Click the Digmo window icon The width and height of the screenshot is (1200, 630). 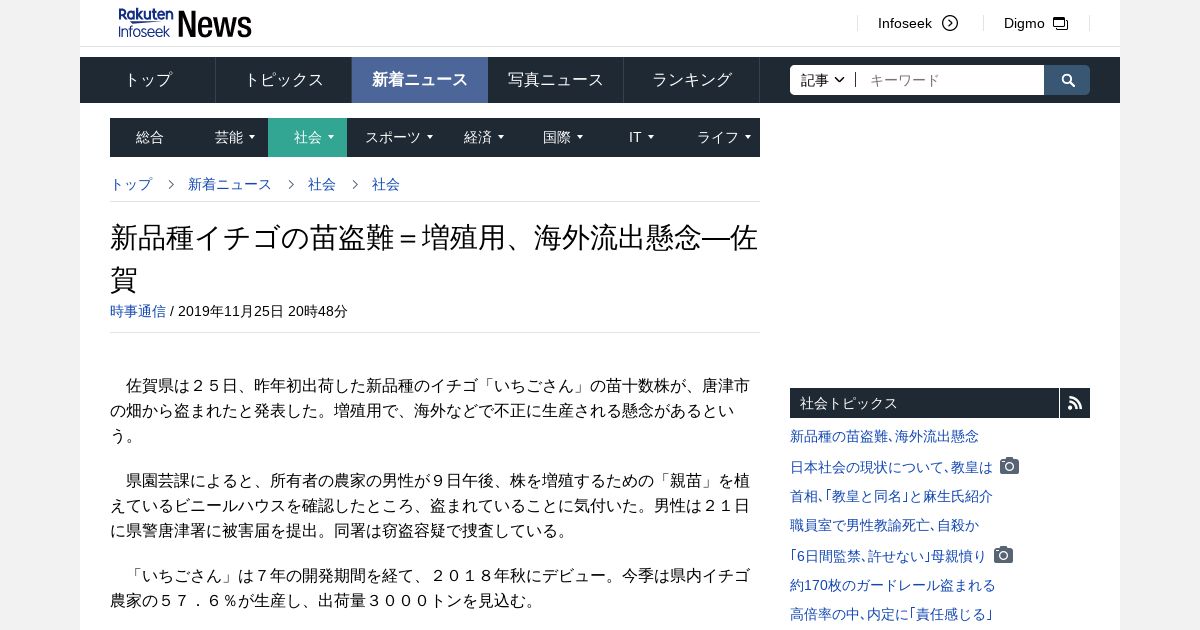pos(1061,23)
